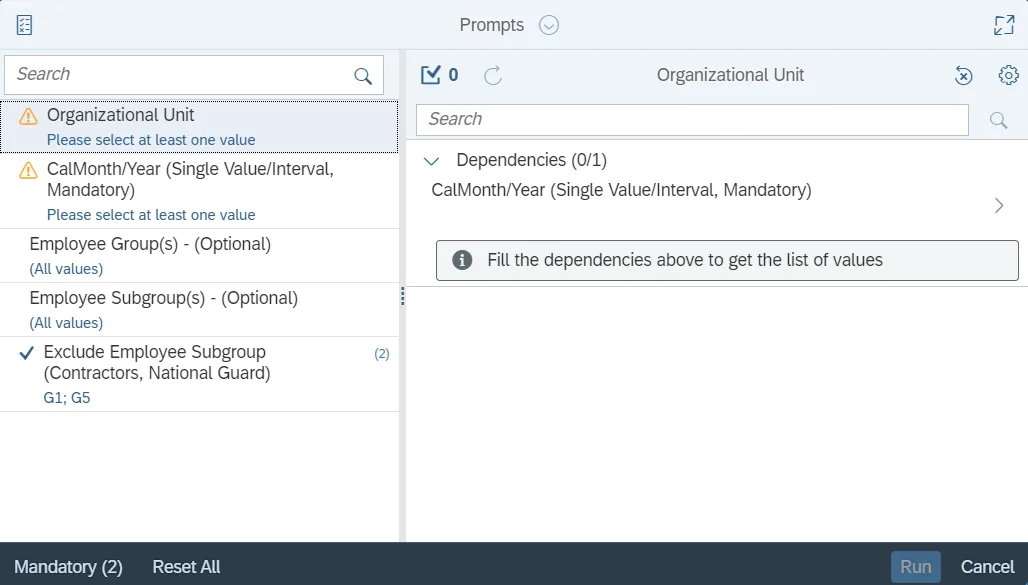Open the CalMonth/Year dependency with the right arrow
Viewport: 1028px width, 585px height.
998,205
